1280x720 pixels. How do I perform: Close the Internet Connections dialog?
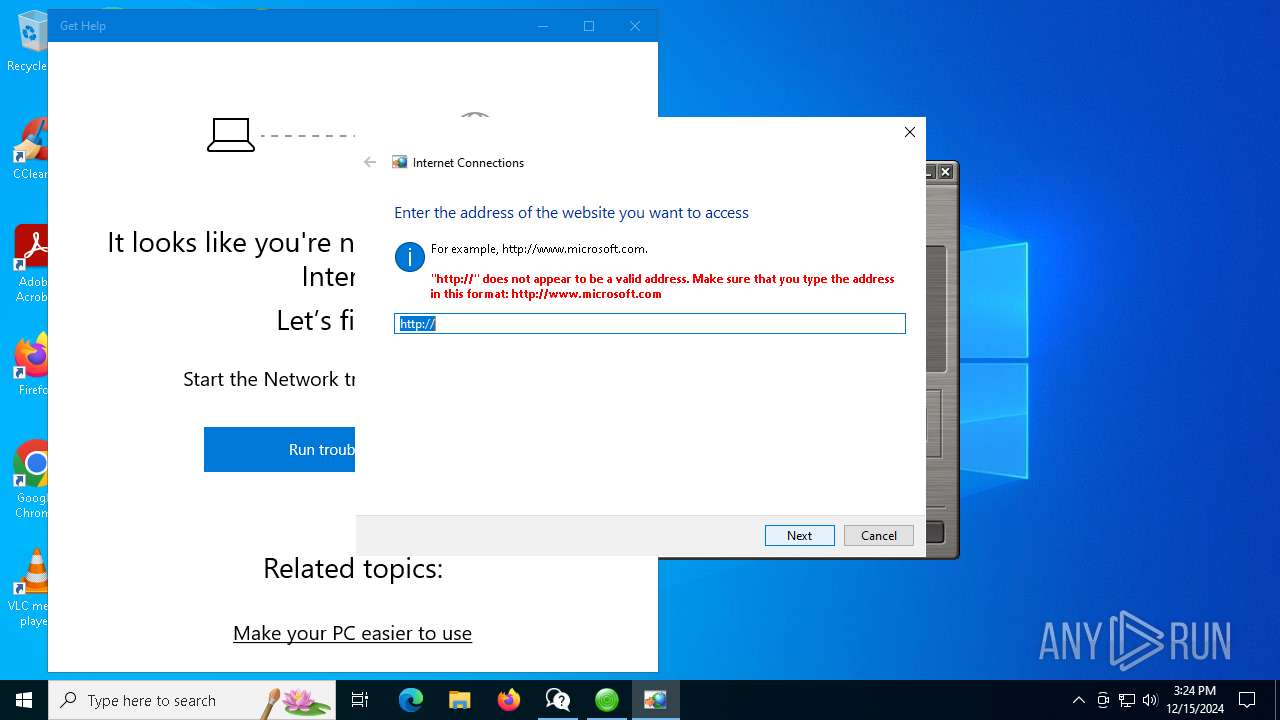coord(909,132)
